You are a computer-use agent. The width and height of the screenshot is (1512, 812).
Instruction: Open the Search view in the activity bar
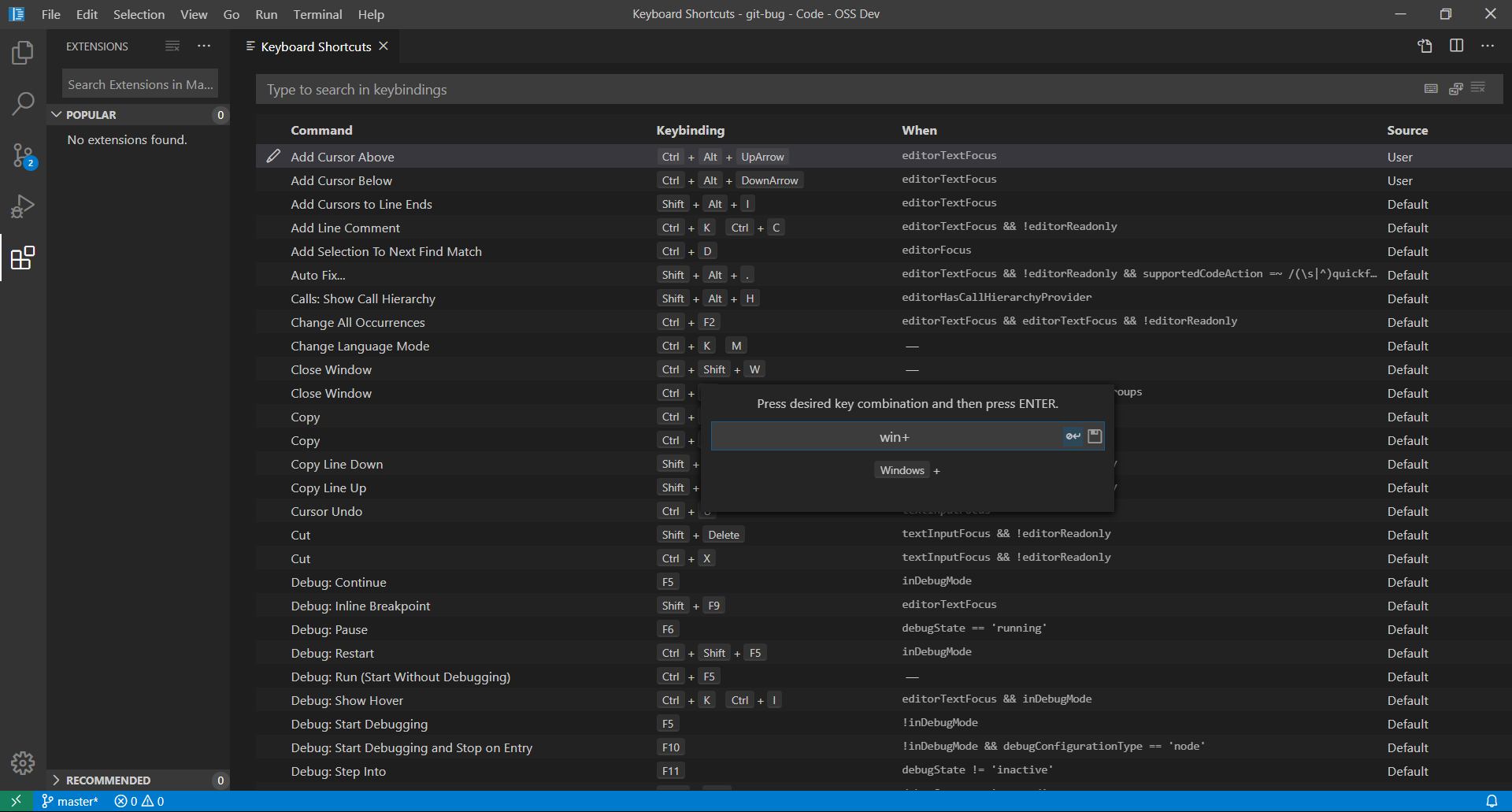point(23,103)
